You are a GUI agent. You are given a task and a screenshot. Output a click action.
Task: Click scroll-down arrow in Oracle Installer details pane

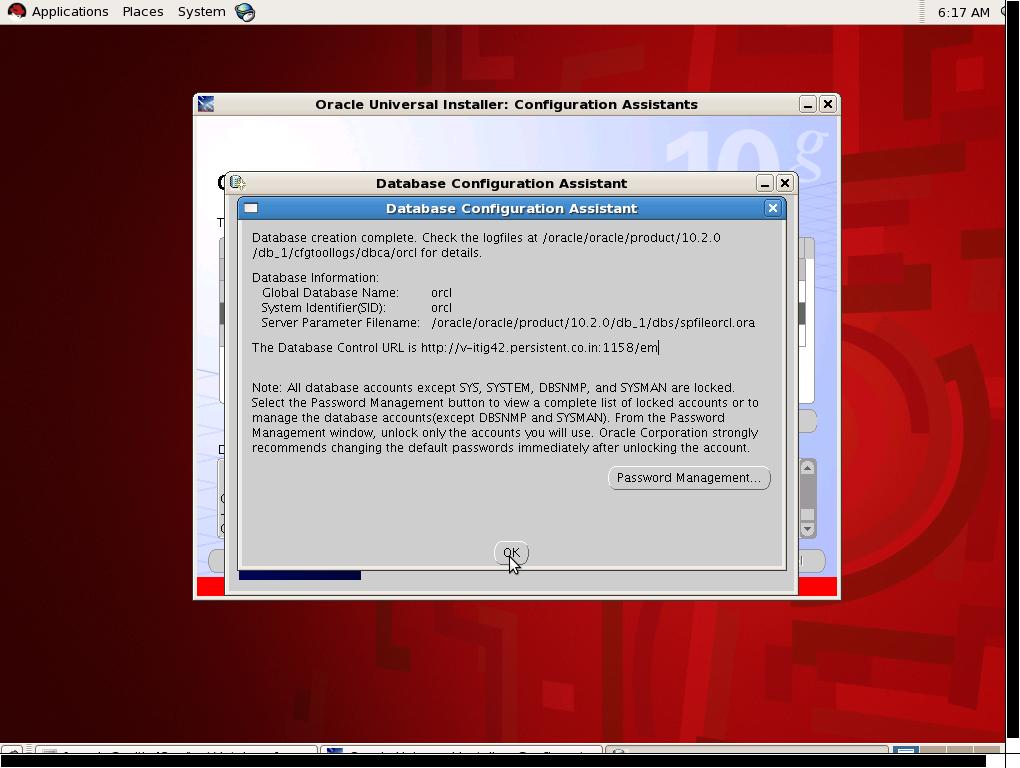(x=807, y=529)
